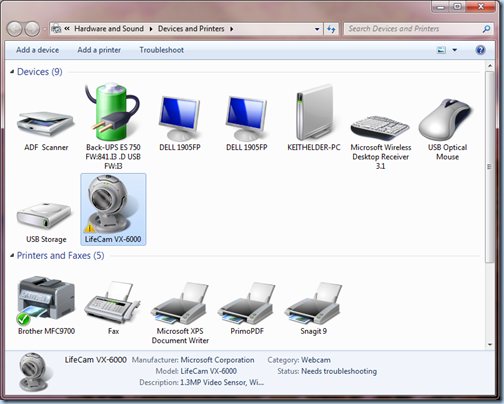The height and width of the screenshot is (404, 504).
Task: Click the Forward navigation arrow
Action: point(32,29)
